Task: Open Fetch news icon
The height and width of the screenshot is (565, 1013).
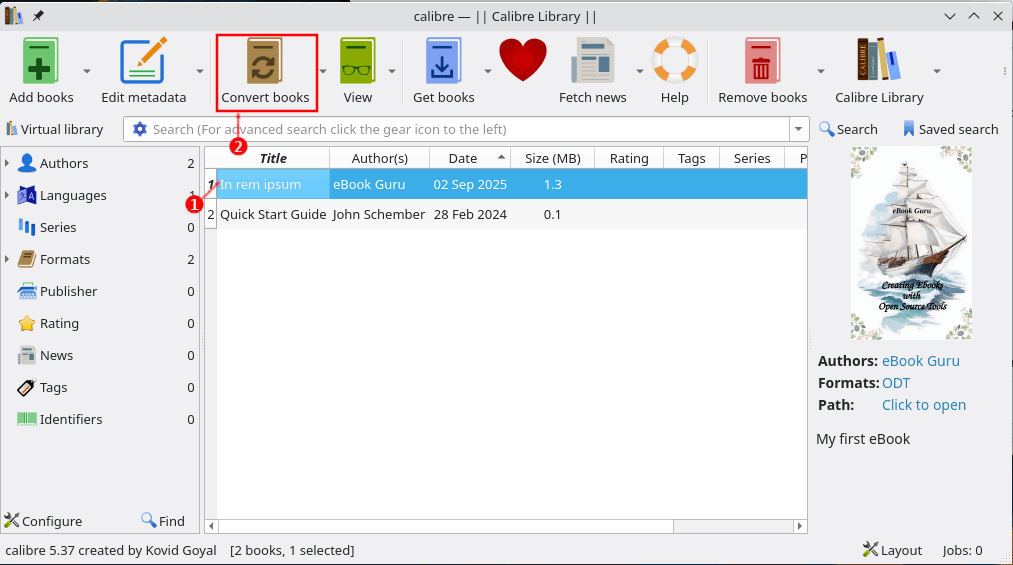Action: (592, 62)
